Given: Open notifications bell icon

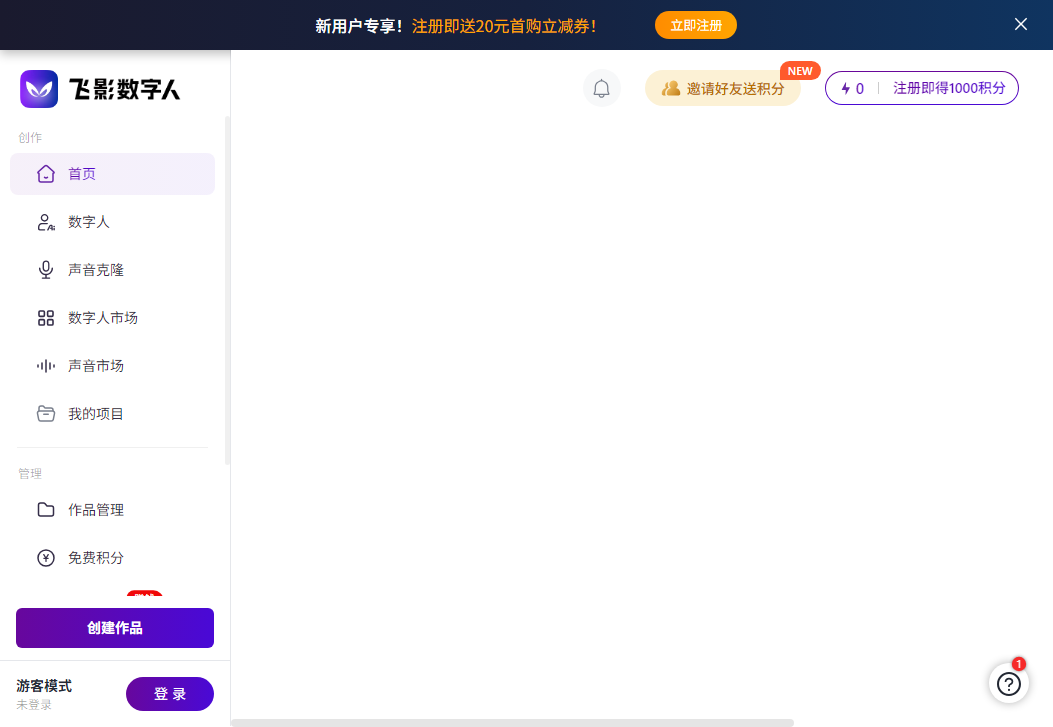Looking at the screenshot, I should pyautogui.click(x=602, y=88).
